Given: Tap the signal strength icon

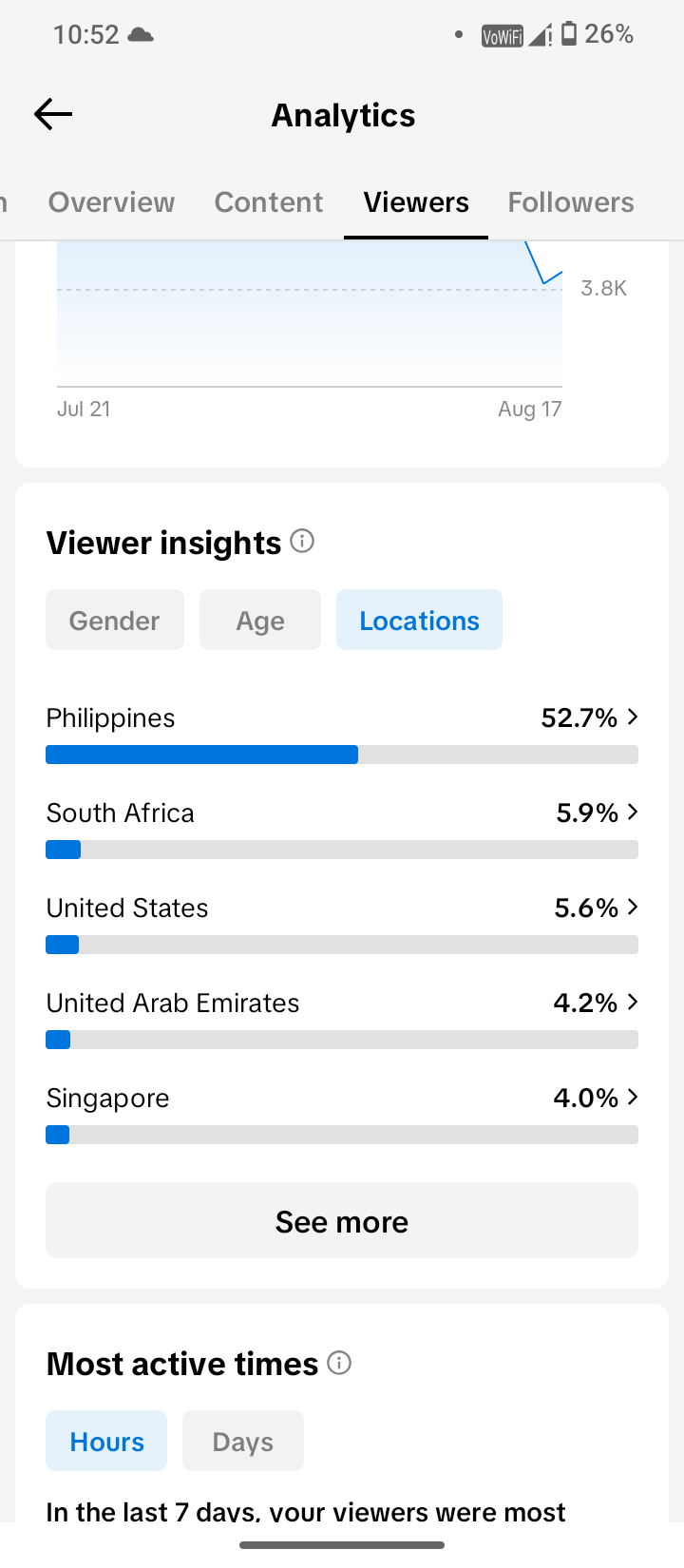Looking at the screenshot, I should pyautogui.click(x=541, y=35).
